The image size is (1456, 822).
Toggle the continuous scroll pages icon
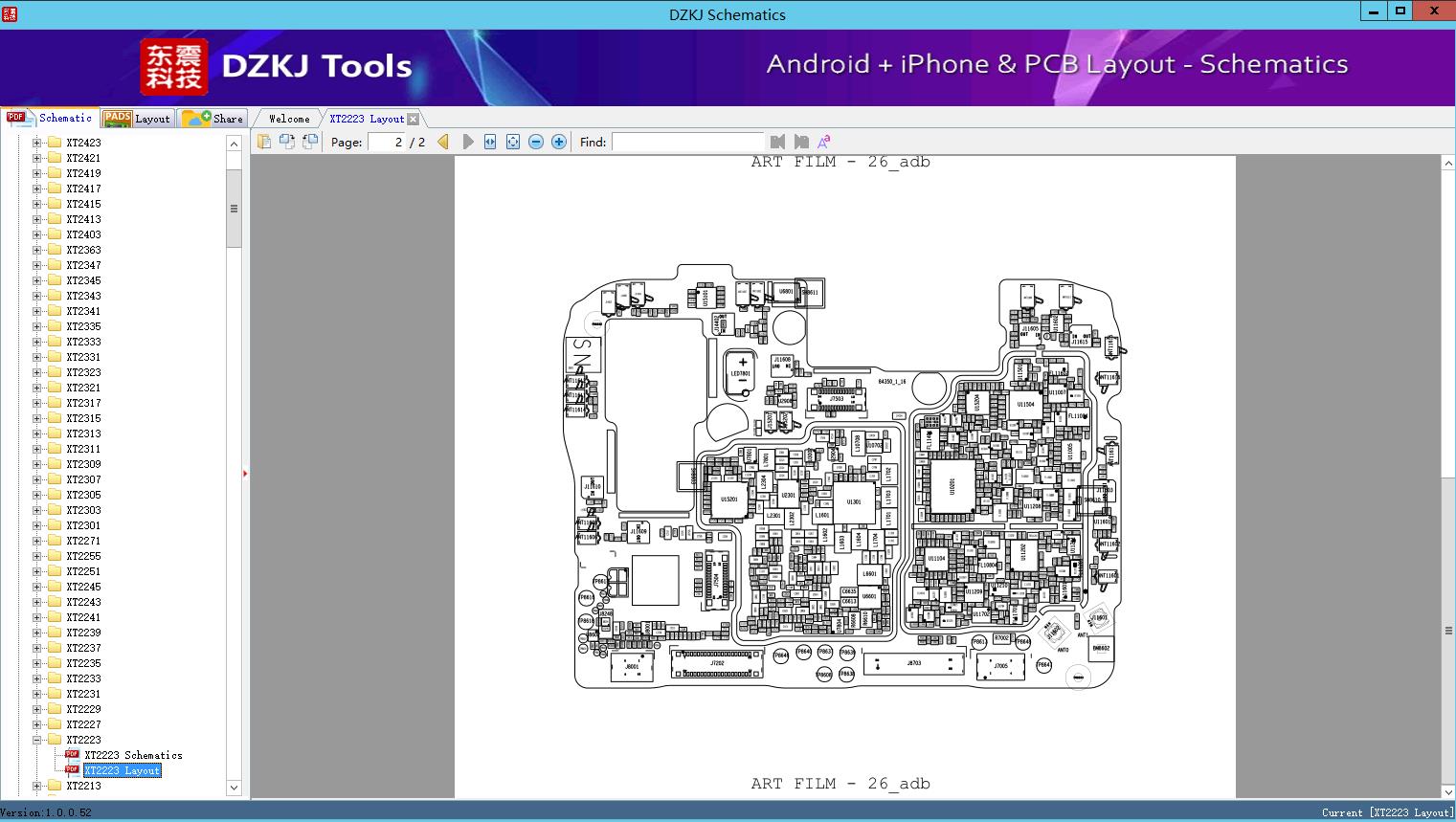(309, 142)
